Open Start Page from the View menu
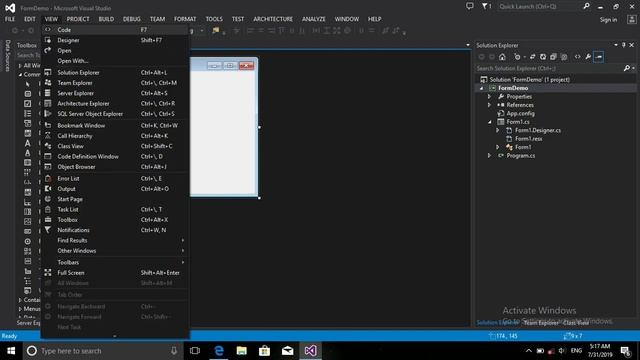The image size is (640, 360). [x=114, y=199]
